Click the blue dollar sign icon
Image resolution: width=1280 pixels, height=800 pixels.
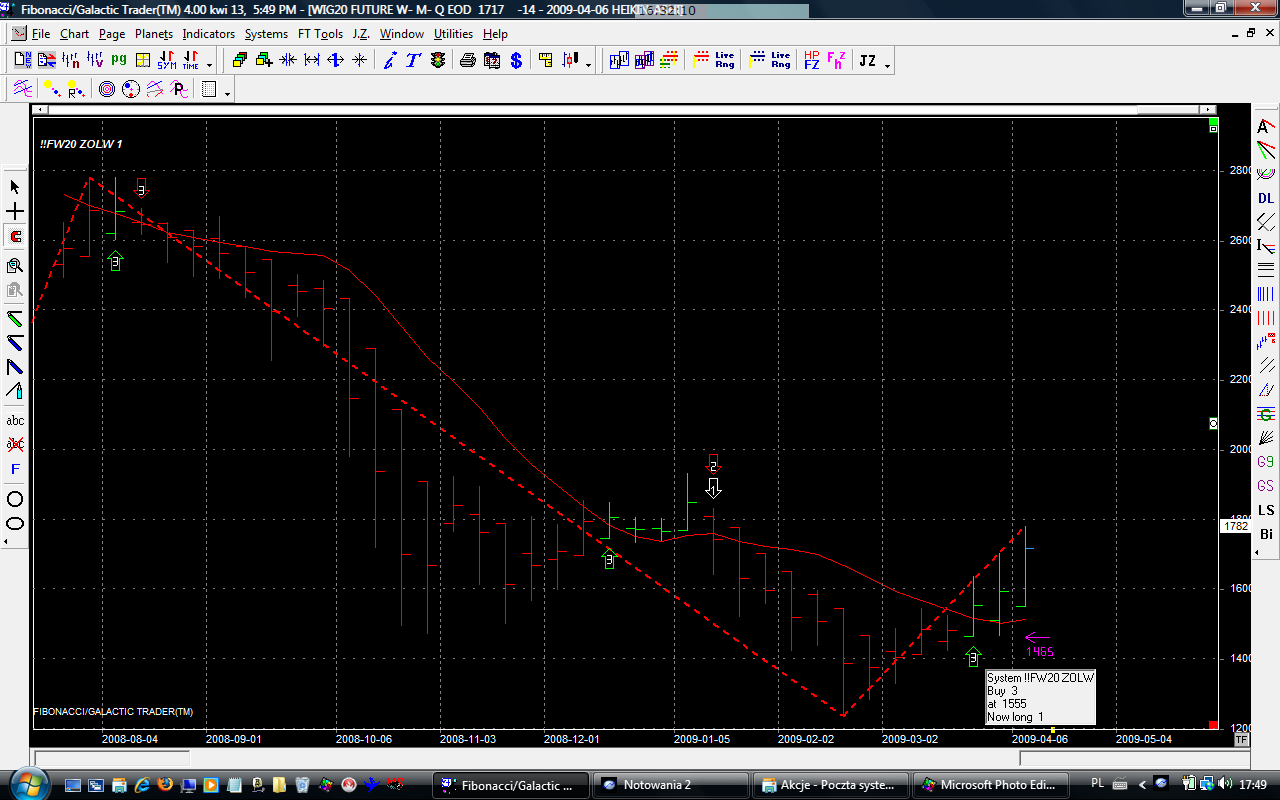point(516,61)
